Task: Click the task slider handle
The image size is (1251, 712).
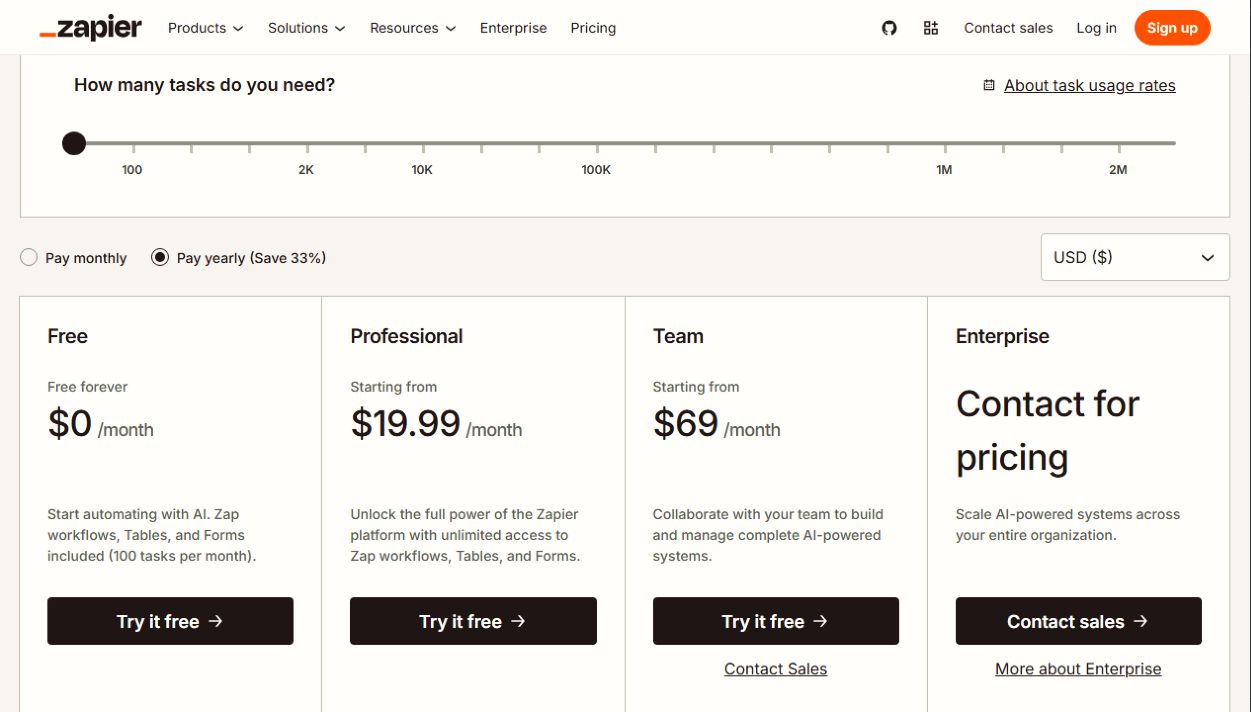Action: point(74,143)
